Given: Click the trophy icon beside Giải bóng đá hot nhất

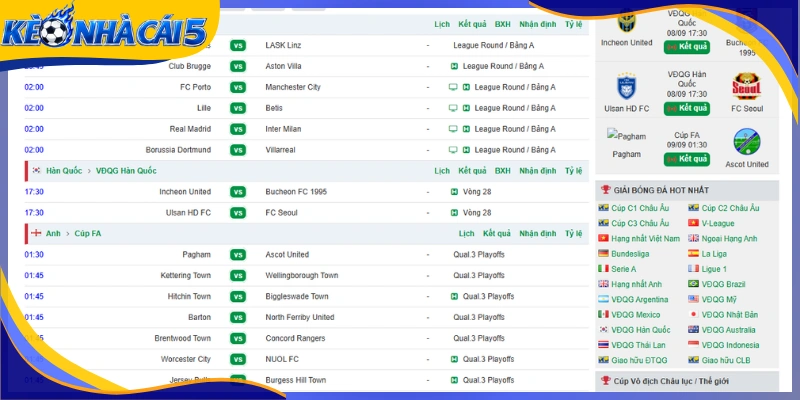Looking at the screenshot, I should coord(606,190).
